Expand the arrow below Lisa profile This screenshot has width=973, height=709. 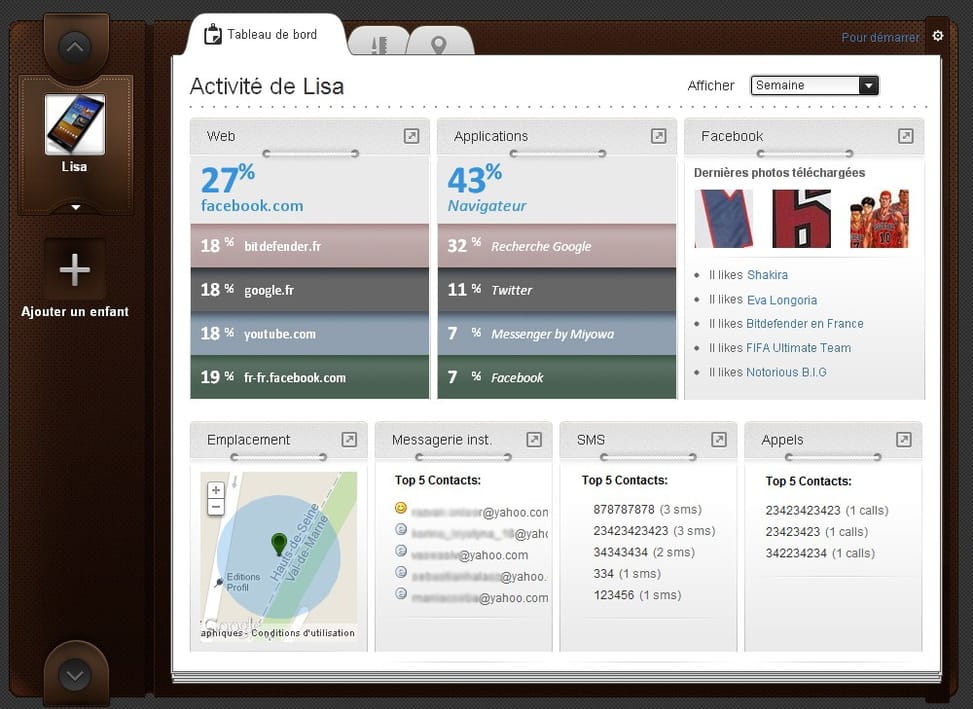tap(75, 207)
